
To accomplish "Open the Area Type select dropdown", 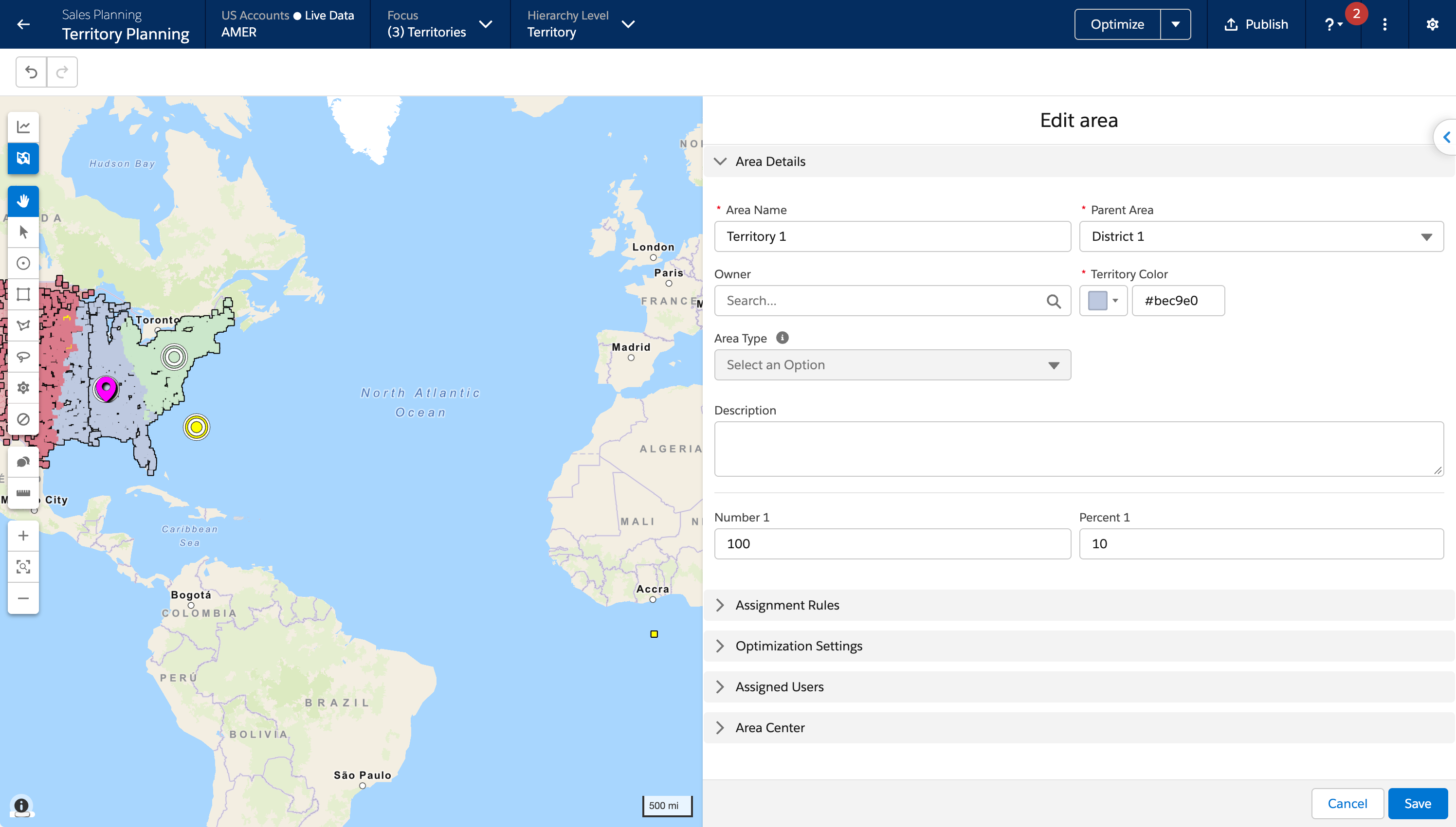I will tap(892, 365).
